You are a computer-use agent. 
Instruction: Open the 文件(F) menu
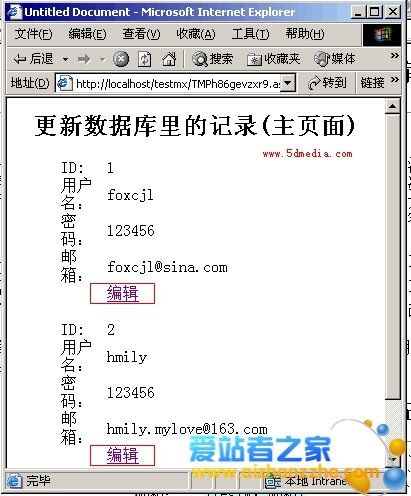(33, 34)
